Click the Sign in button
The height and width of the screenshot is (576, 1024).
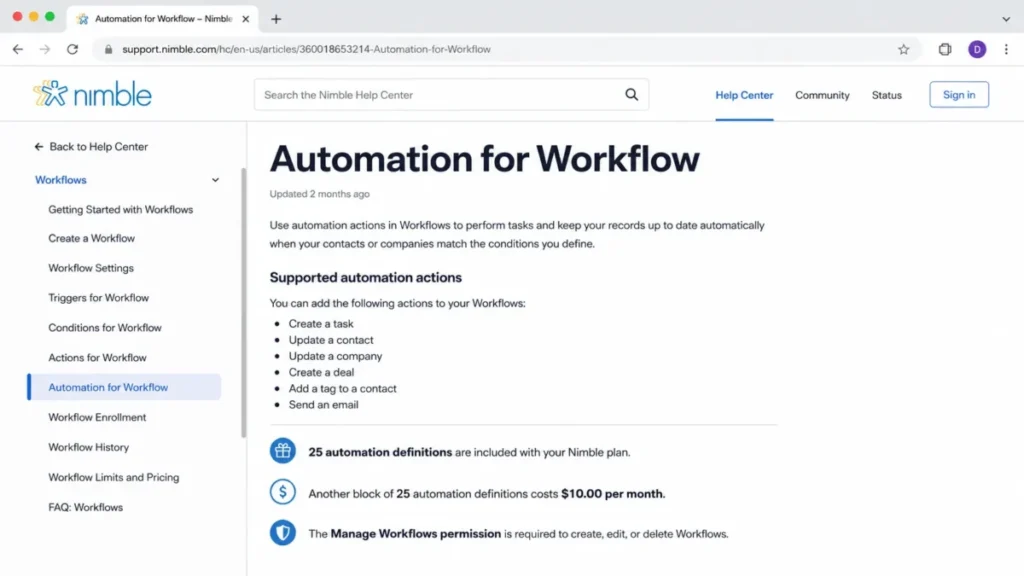coord(959,95)
